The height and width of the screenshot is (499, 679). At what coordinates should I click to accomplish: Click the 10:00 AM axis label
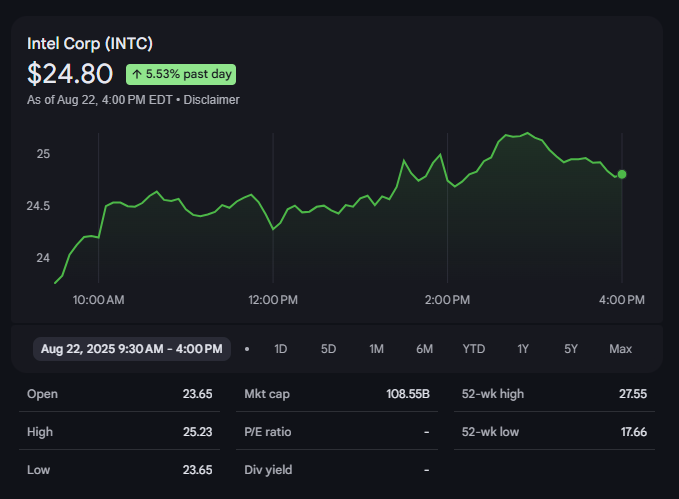click(98, 300)
